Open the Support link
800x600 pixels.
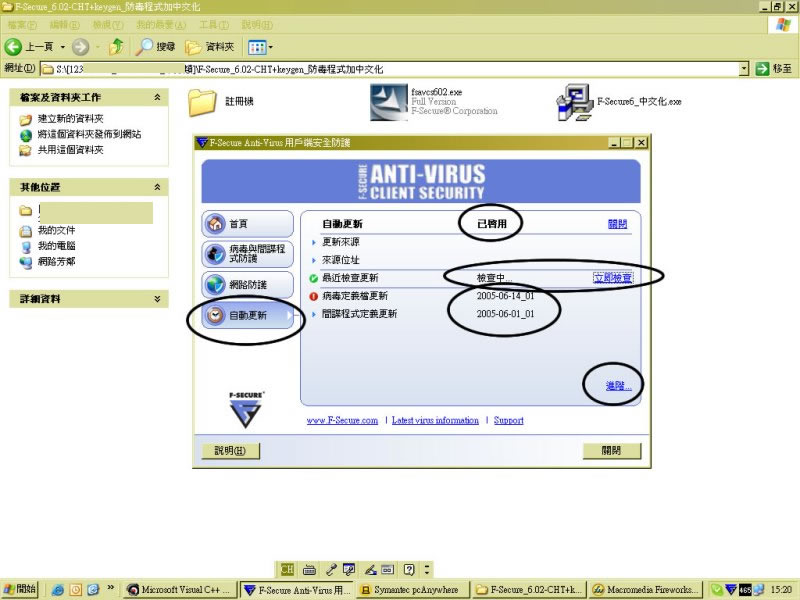(x=509, y=420)
